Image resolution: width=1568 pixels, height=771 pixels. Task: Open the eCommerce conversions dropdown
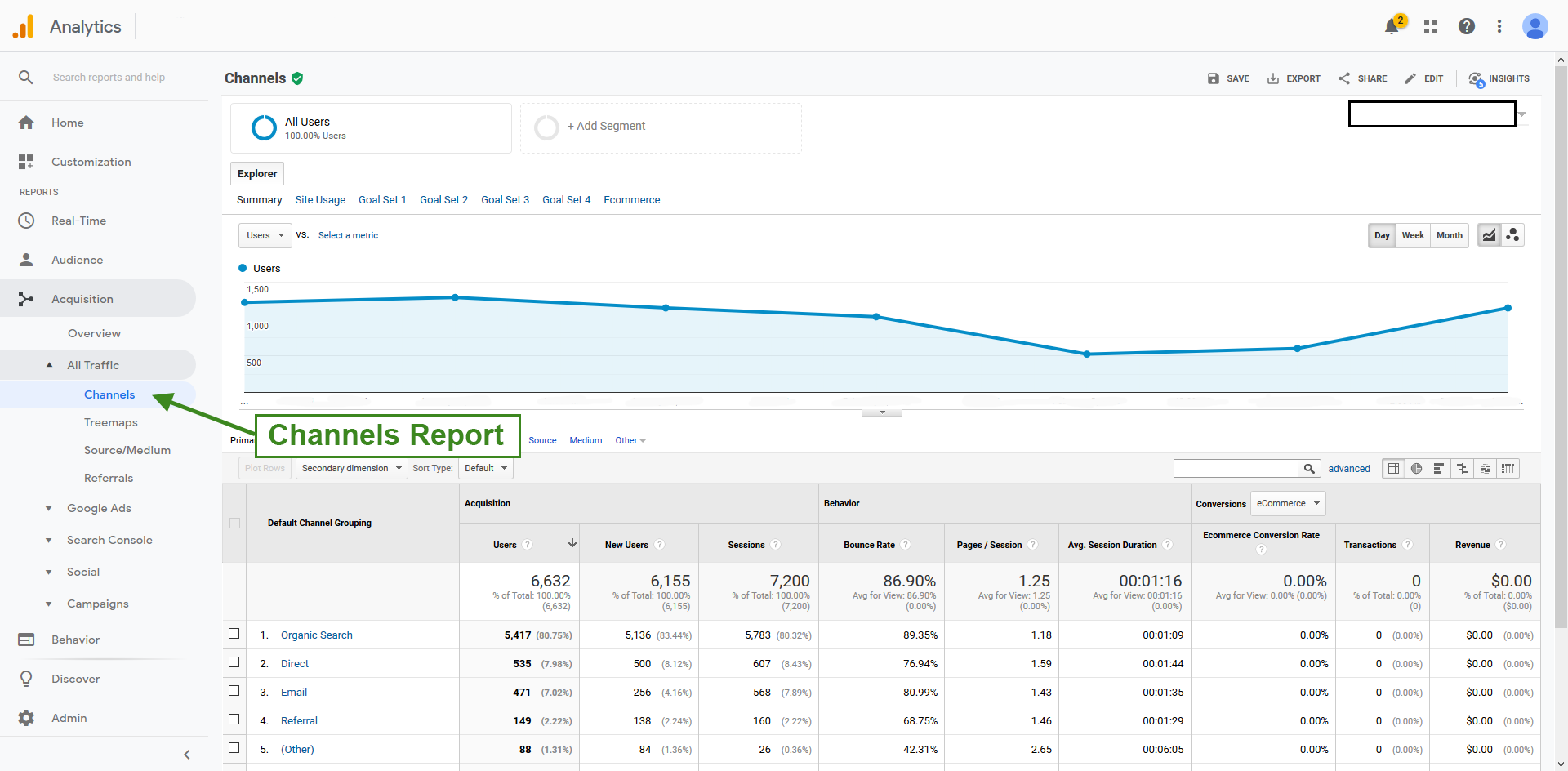tap(1288, 503)
